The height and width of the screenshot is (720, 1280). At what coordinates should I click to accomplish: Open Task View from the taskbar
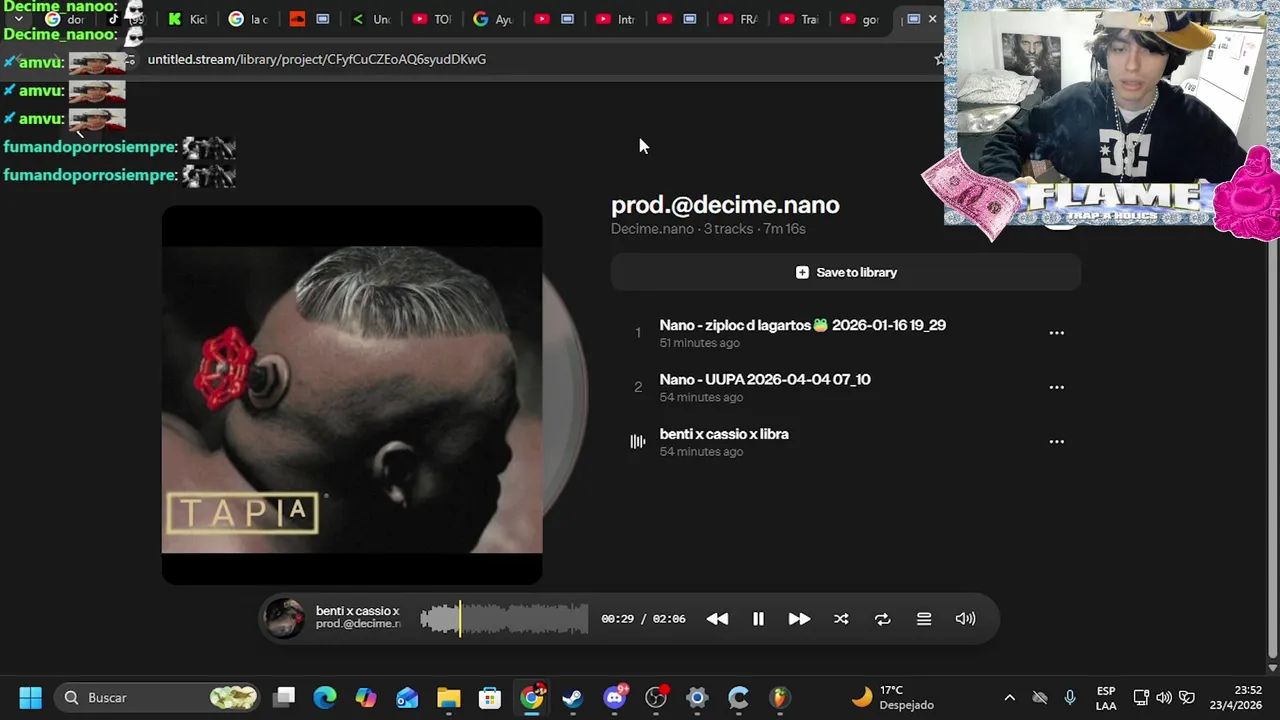point(284,697)
